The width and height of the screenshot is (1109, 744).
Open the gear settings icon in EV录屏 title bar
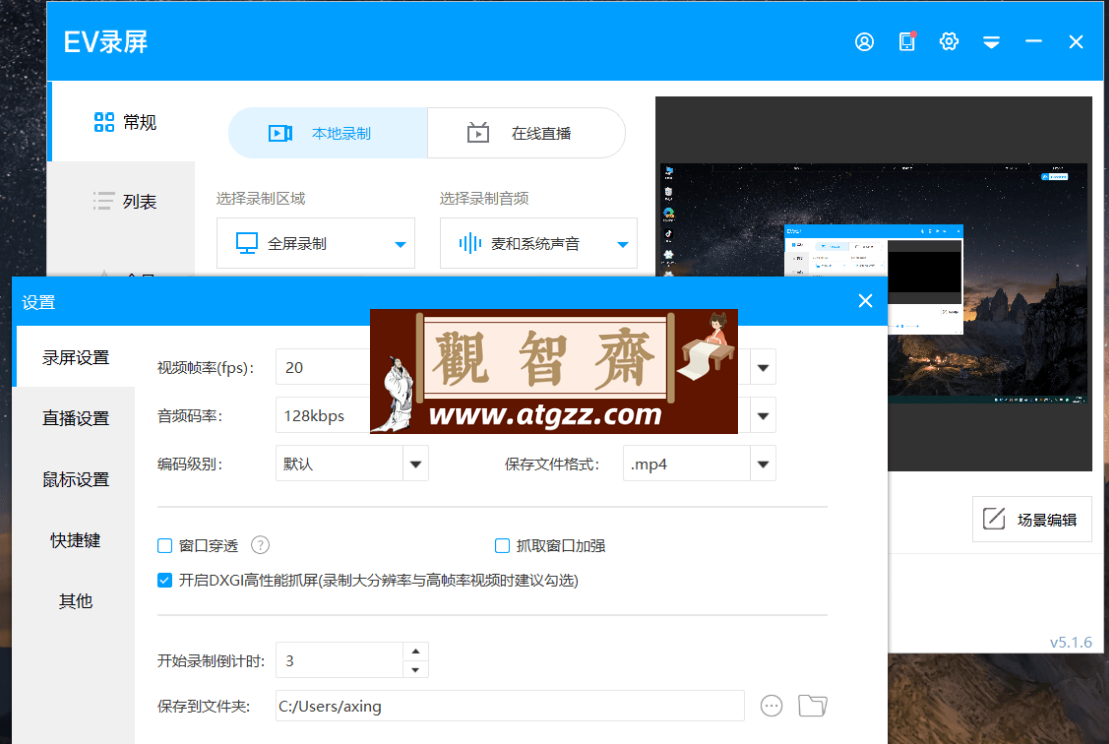[x=949, y=42]
